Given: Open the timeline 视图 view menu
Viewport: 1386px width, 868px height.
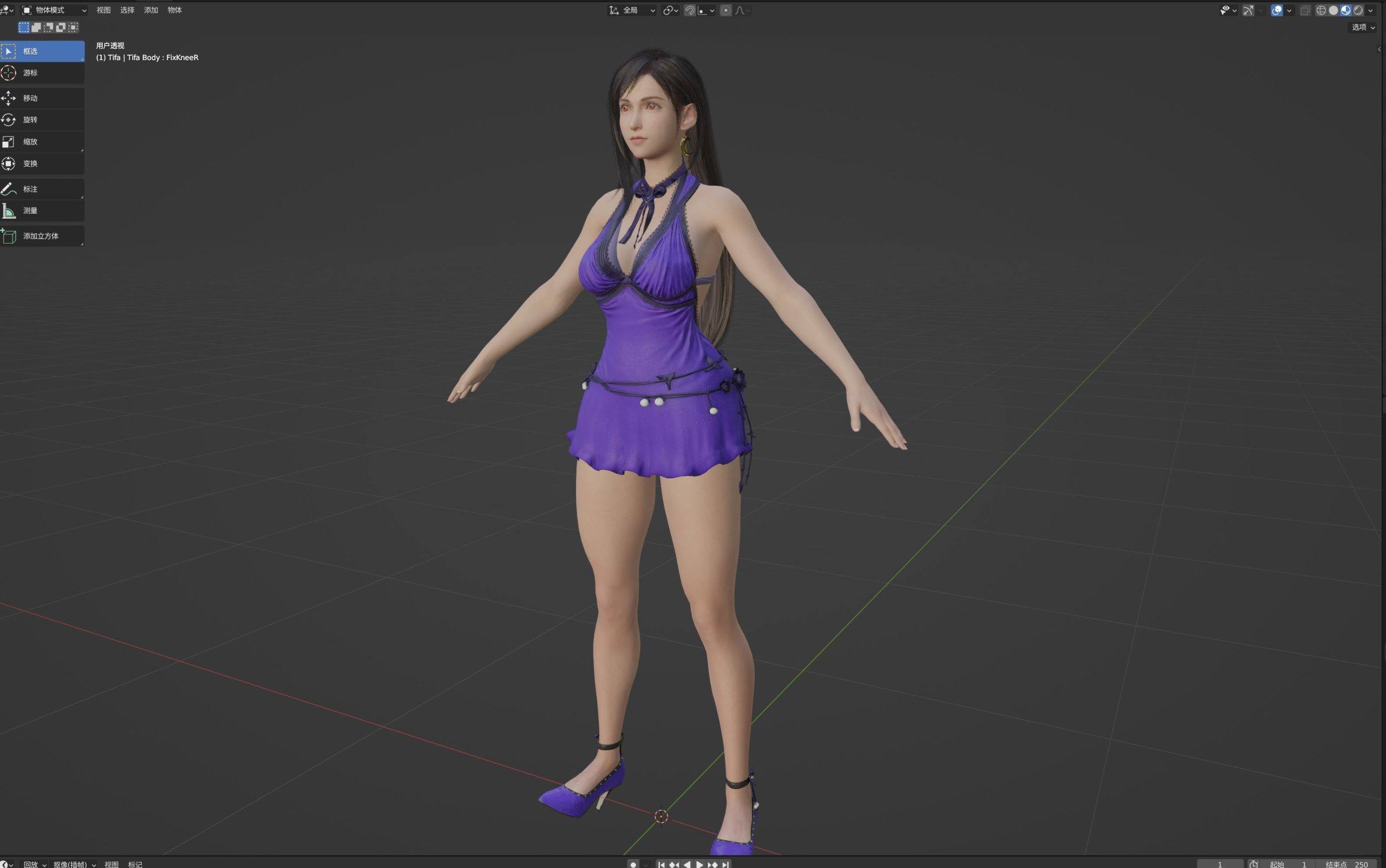Looking at the screenshot, I should [112, 864].
